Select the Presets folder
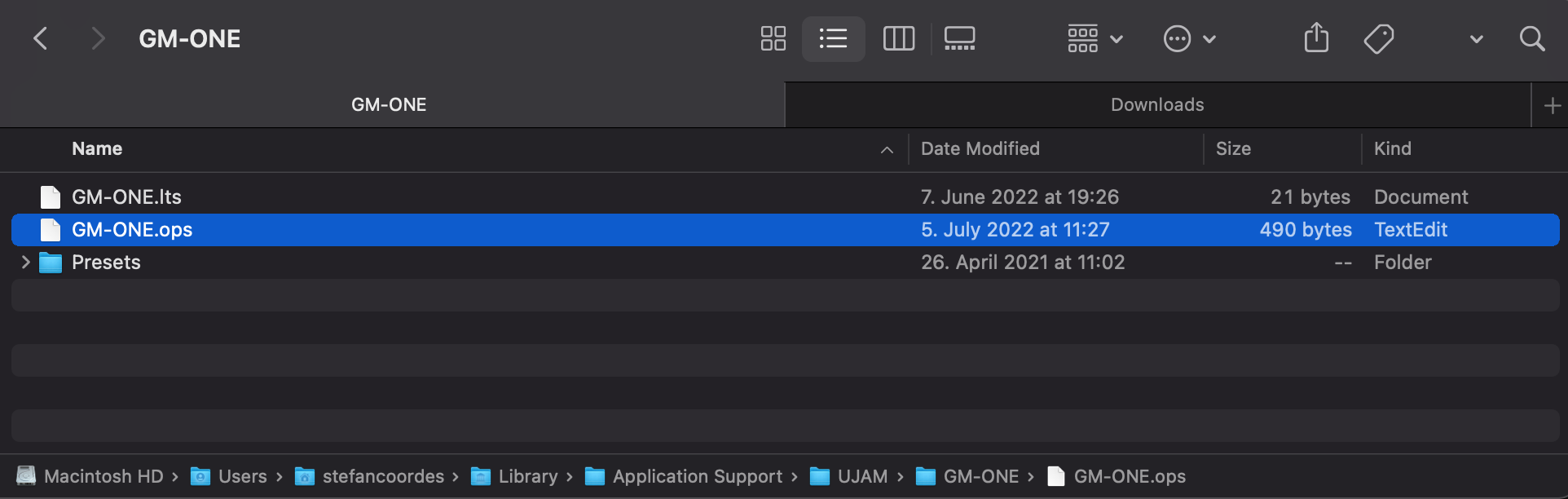1568x499 pixels. point(106,262)
